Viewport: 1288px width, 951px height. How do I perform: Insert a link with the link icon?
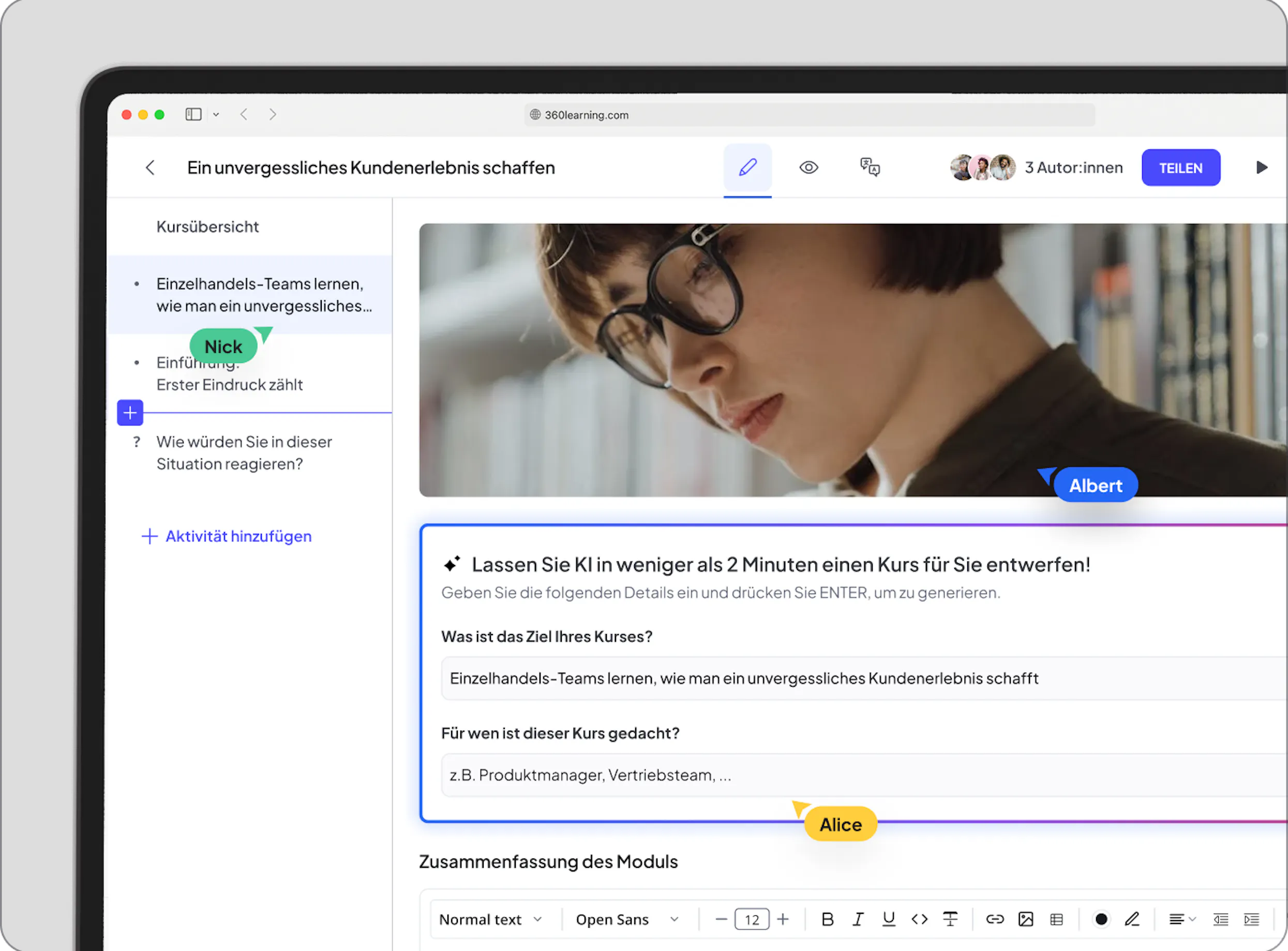coord(995,919)
